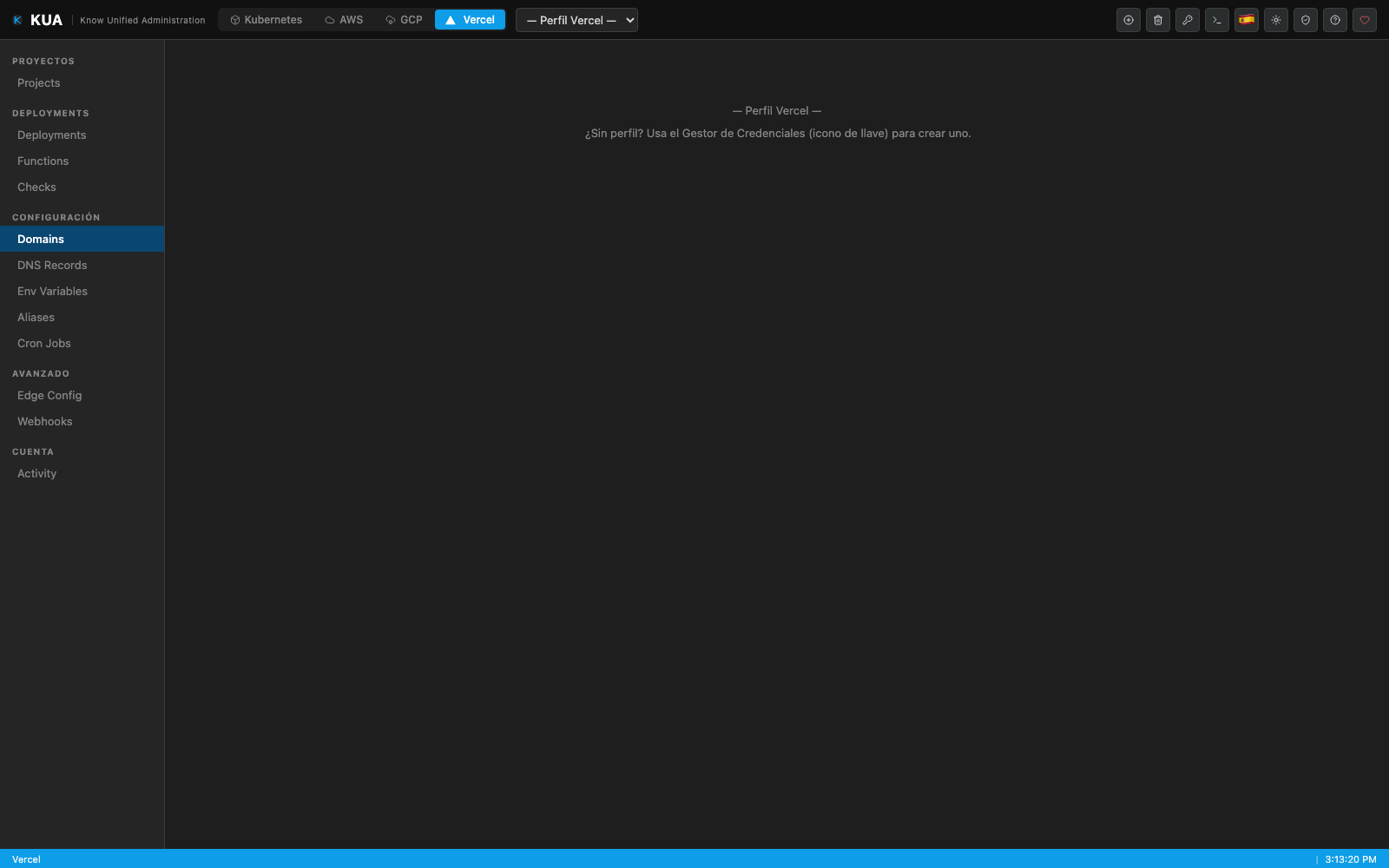
Task: Go to Deployments in the sidebar
Action: (82, 135)
